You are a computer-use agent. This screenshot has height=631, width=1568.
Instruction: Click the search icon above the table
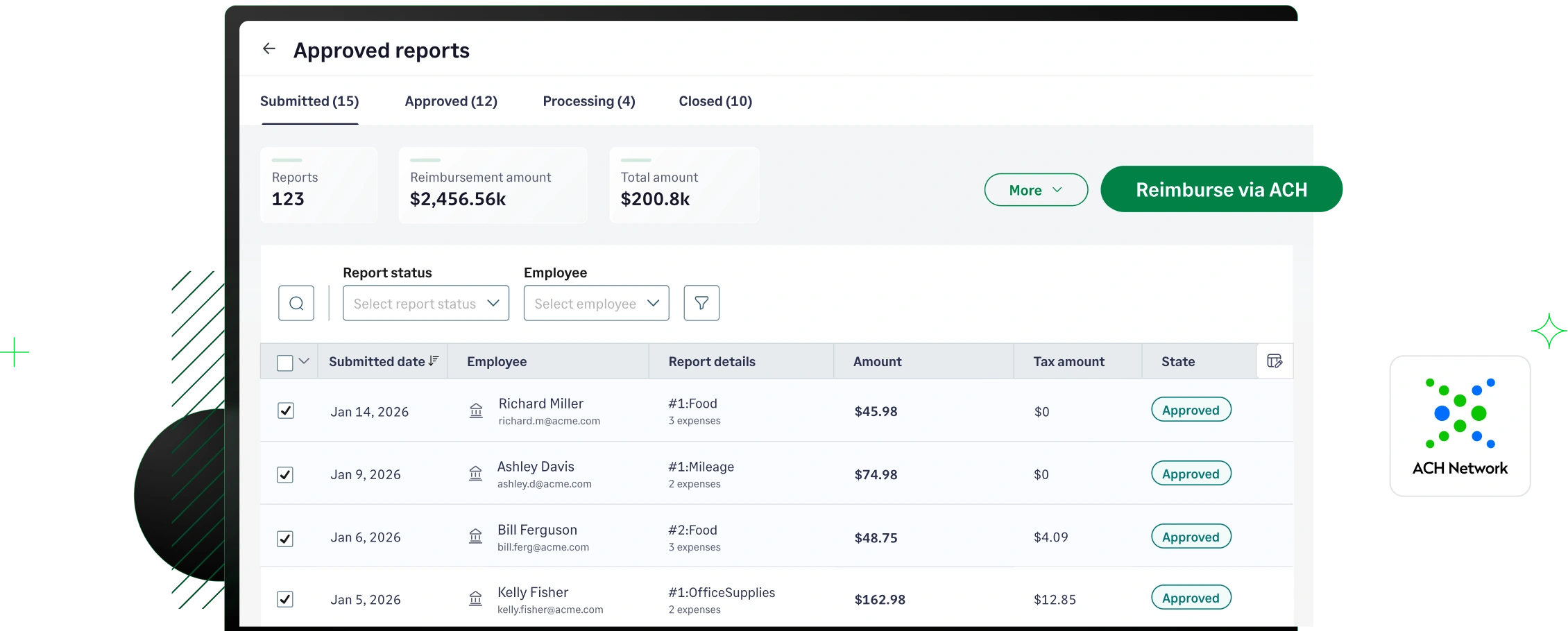[296, 303]
